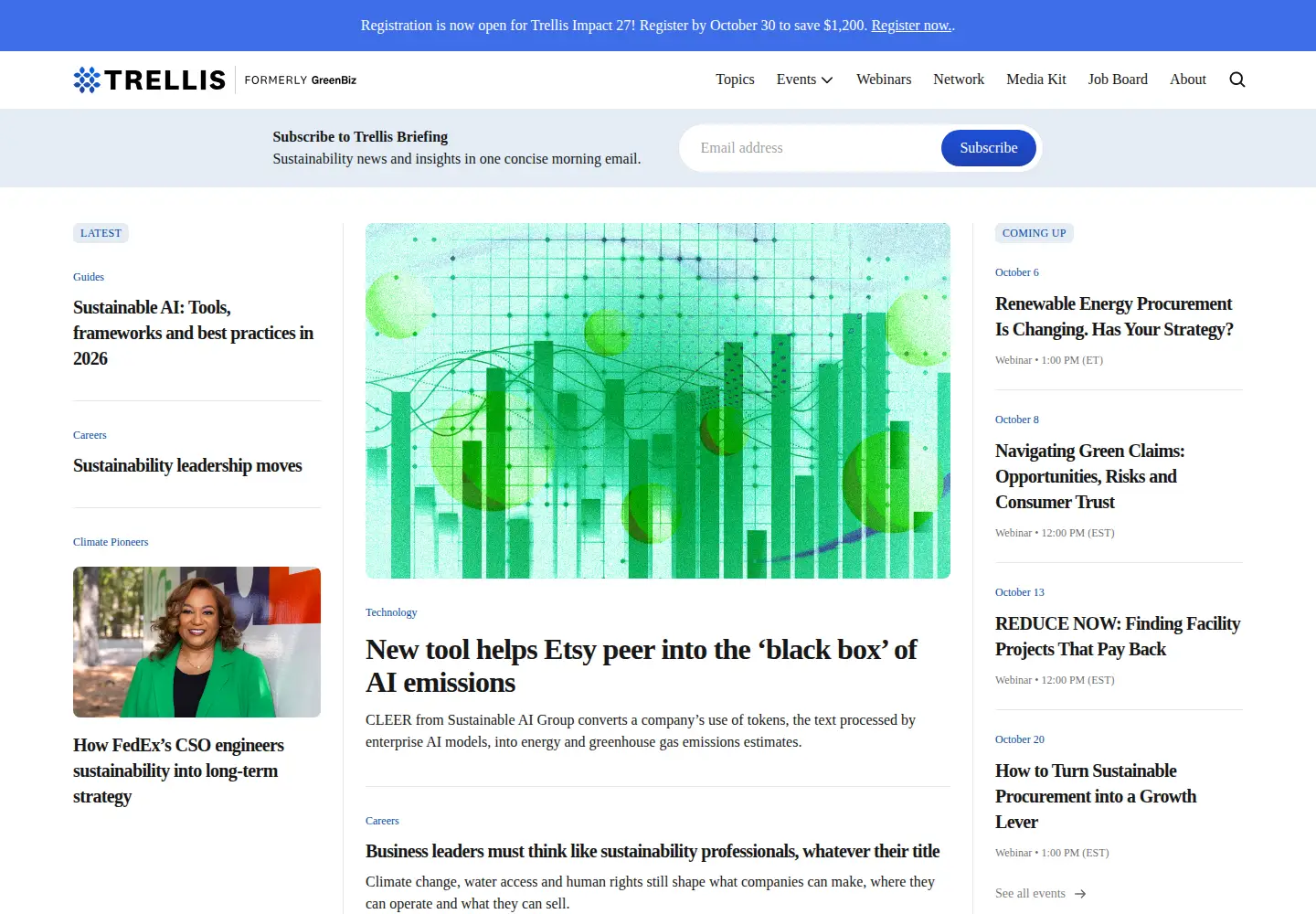
Task: Click the October 6 date
Action: [1017, 272]
